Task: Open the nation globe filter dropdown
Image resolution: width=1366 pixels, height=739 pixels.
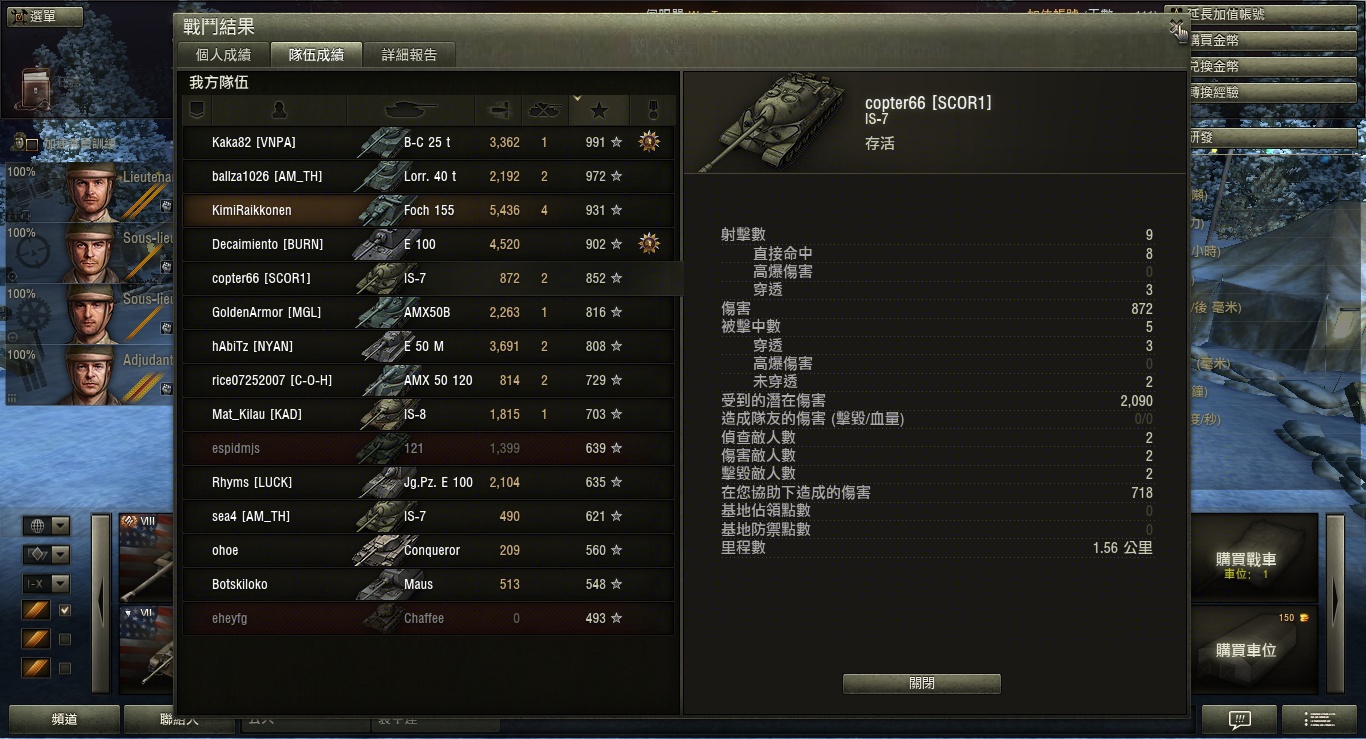Action: pyautogui.click(x=47, y=526)
